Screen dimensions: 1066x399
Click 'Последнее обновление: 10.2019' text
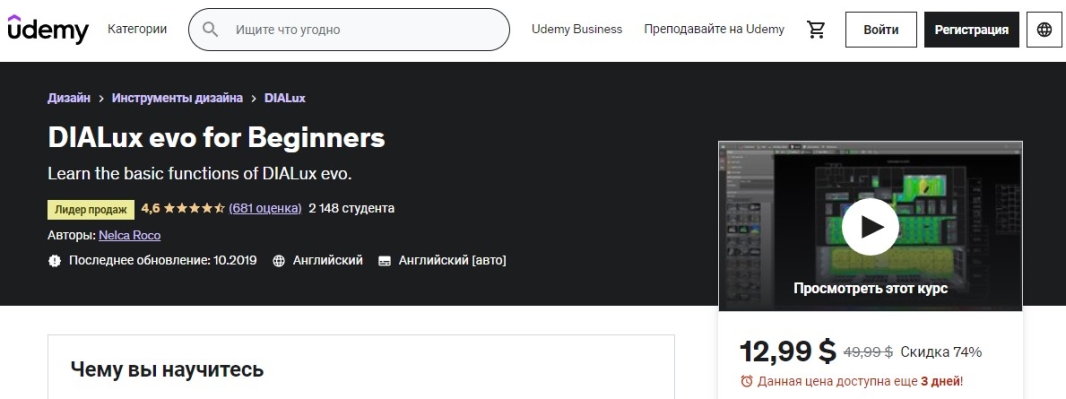coord(162,260)
